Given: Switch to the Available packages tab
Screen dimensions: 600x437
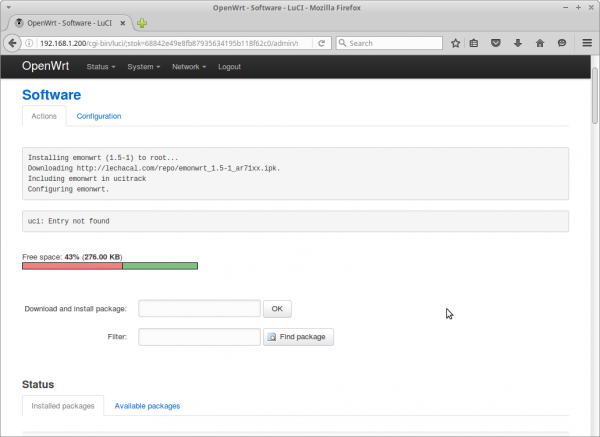Looking at the screenshot, I should click(x=147, y=406).
